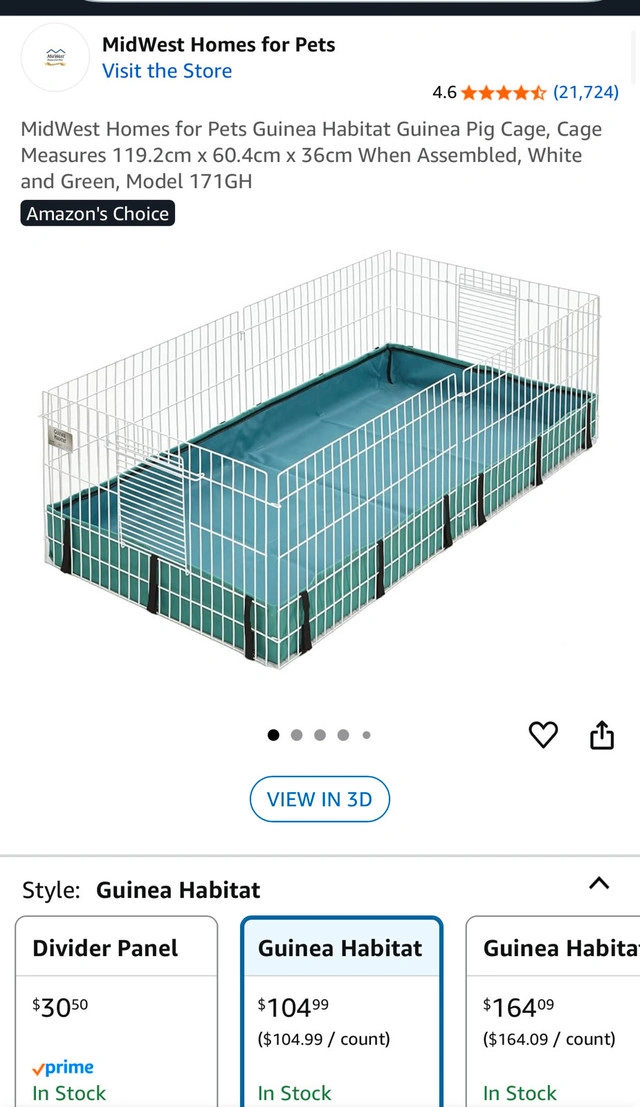Select the $164.09 Guinea Habitat option
The image size is (640, 1107).
553,1012
